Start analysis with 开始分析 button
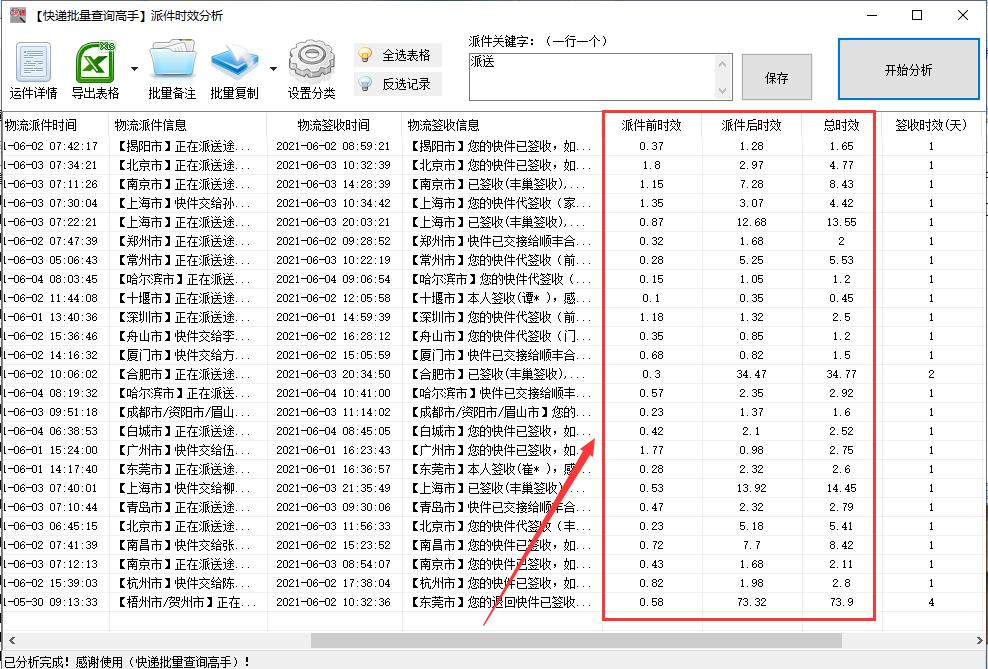The image size is (988, 669). pyautogui.click(x=908, y=69)
